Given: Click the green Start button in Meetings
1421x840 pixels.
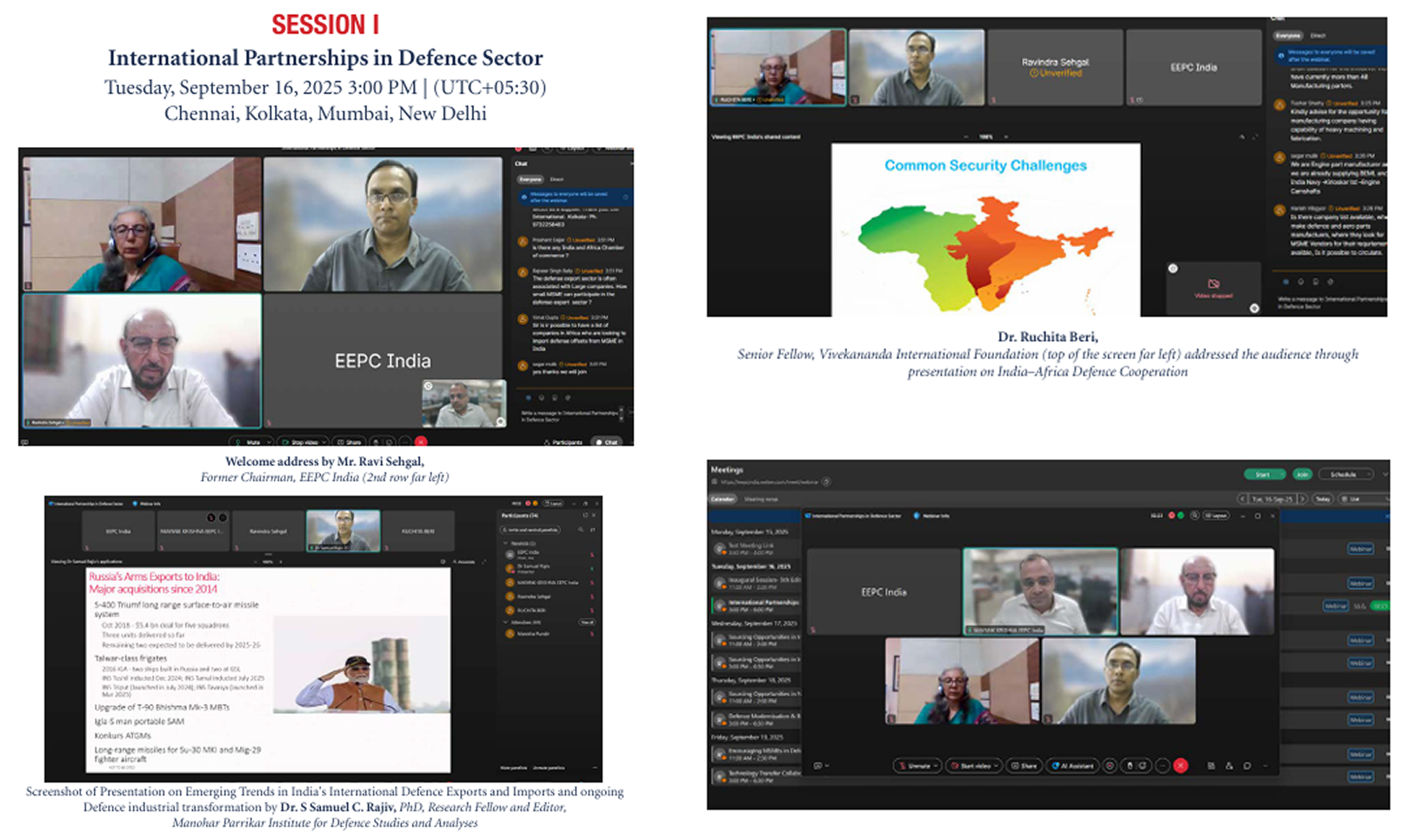Looking at the screenshot, I should 1264,474.
